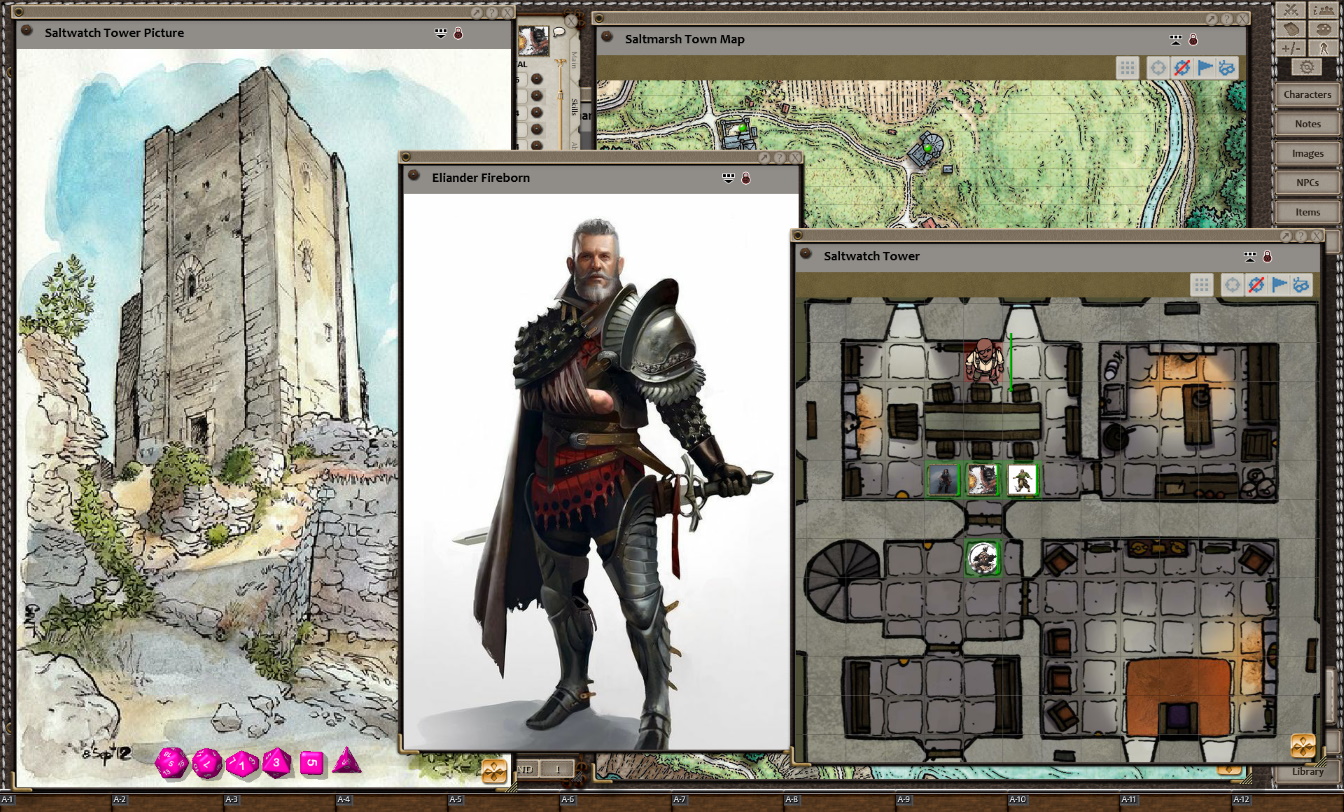The width and height of the screenshot is (1344, 812).
Task: Switch to the Main tab on character sheet
Action: point(574,62)
